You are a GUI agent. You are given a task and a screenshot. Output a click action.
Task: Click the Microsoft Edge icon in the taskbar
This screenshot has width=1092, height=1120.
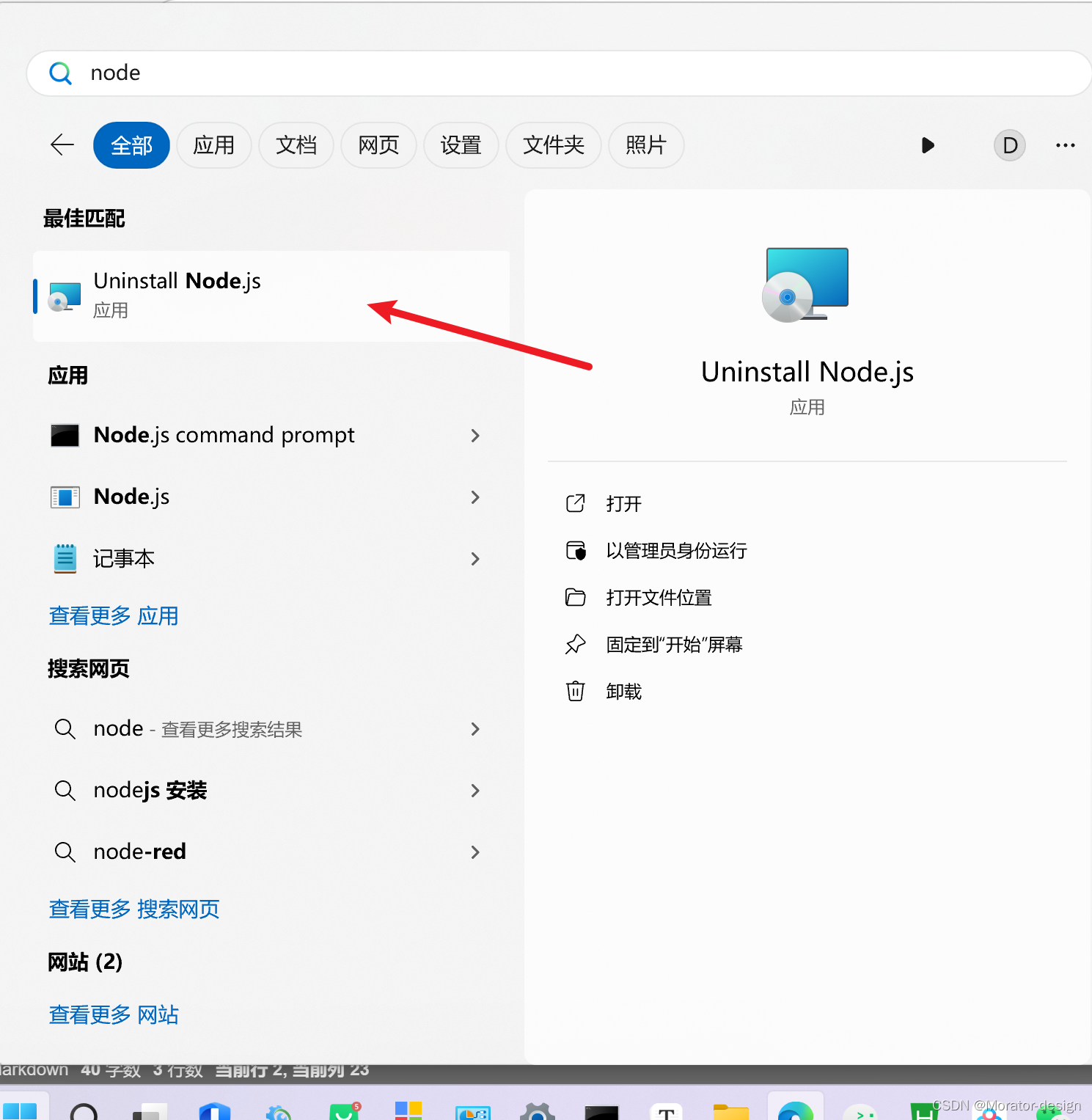pos(796,1109)
